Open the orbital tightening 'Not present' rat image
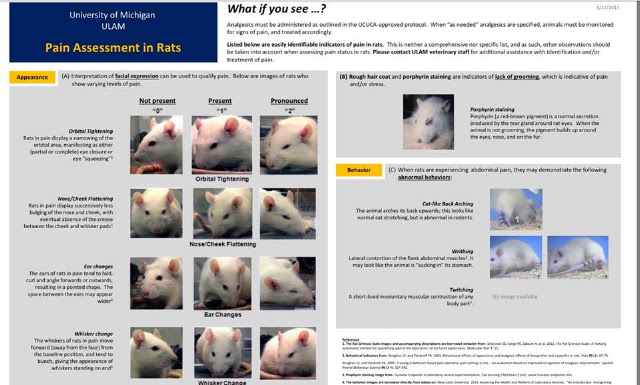Image resolution: width=640 pixels, height=385 pixels. (156, 145)
